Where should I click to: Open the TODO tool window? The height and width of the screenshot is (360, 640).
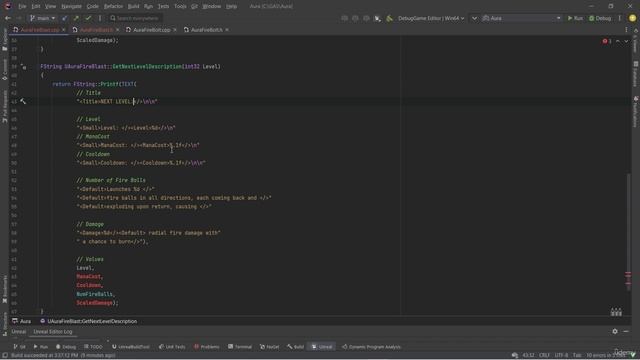click(93, 347)
